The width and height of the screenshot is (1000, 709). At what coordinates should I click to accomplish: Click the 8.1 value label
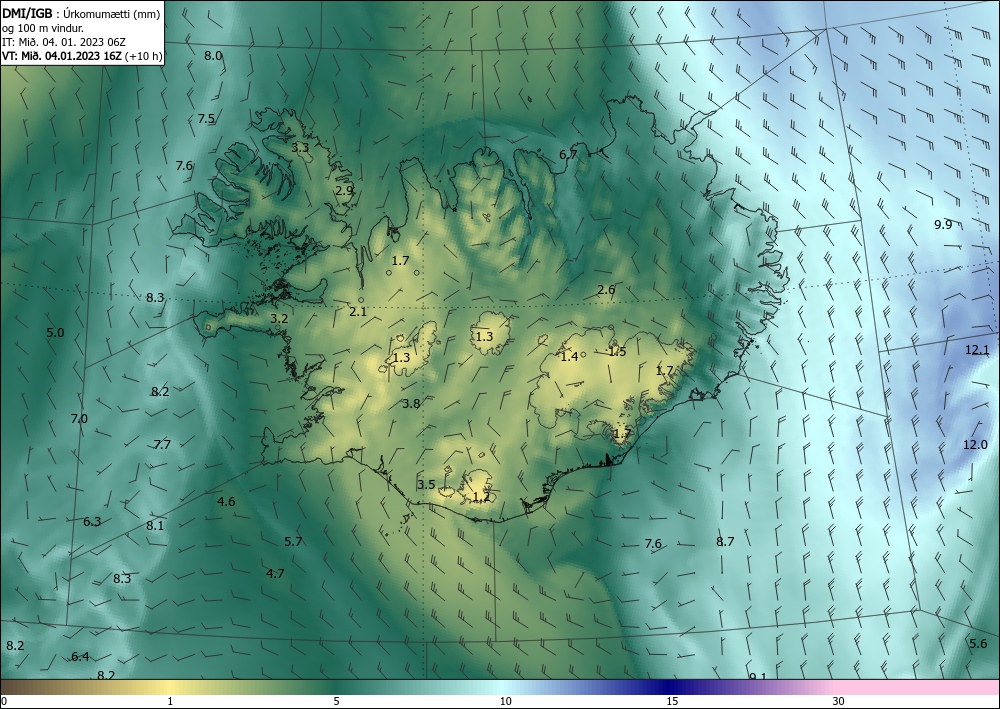[155, 525]
